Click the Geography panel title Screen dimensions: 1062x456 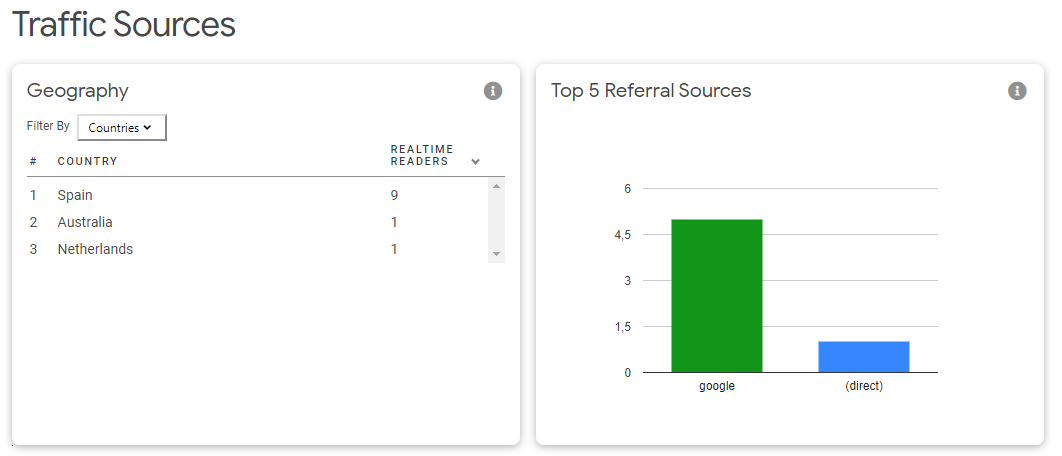[x=78, y=91]
